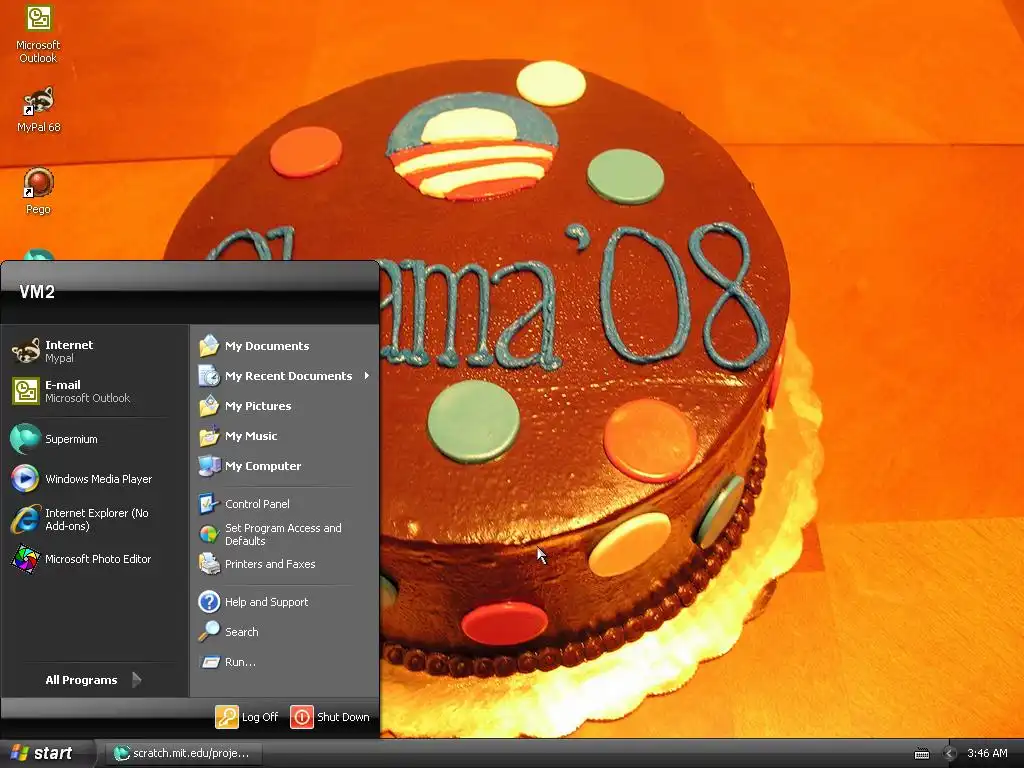Select Internet Mypal menu entry text
The height and width of the screenshot is (768, 1024).
(x=69, y=351)
